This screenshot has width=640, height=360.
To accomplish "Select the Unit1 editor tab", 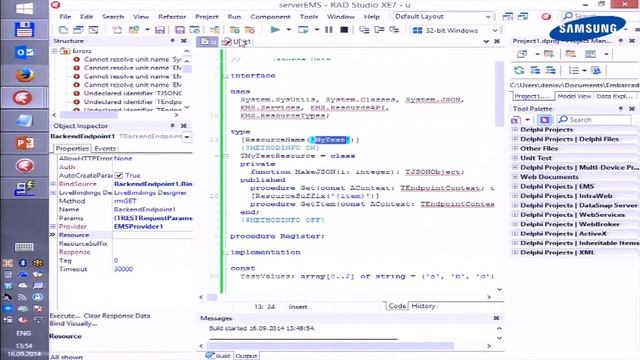I will (x=237, y=42).
